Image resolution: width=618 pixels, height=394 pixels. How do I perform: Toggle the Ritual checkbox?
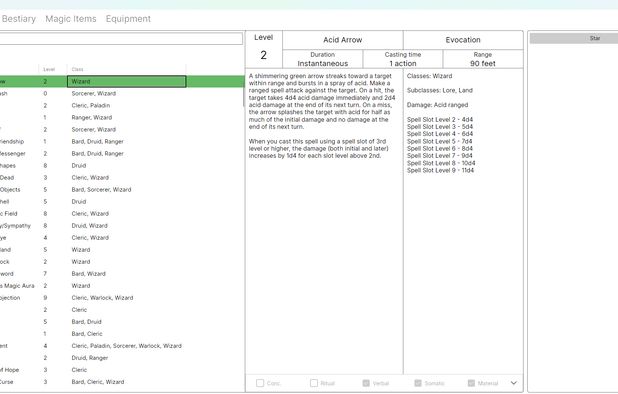314,383
